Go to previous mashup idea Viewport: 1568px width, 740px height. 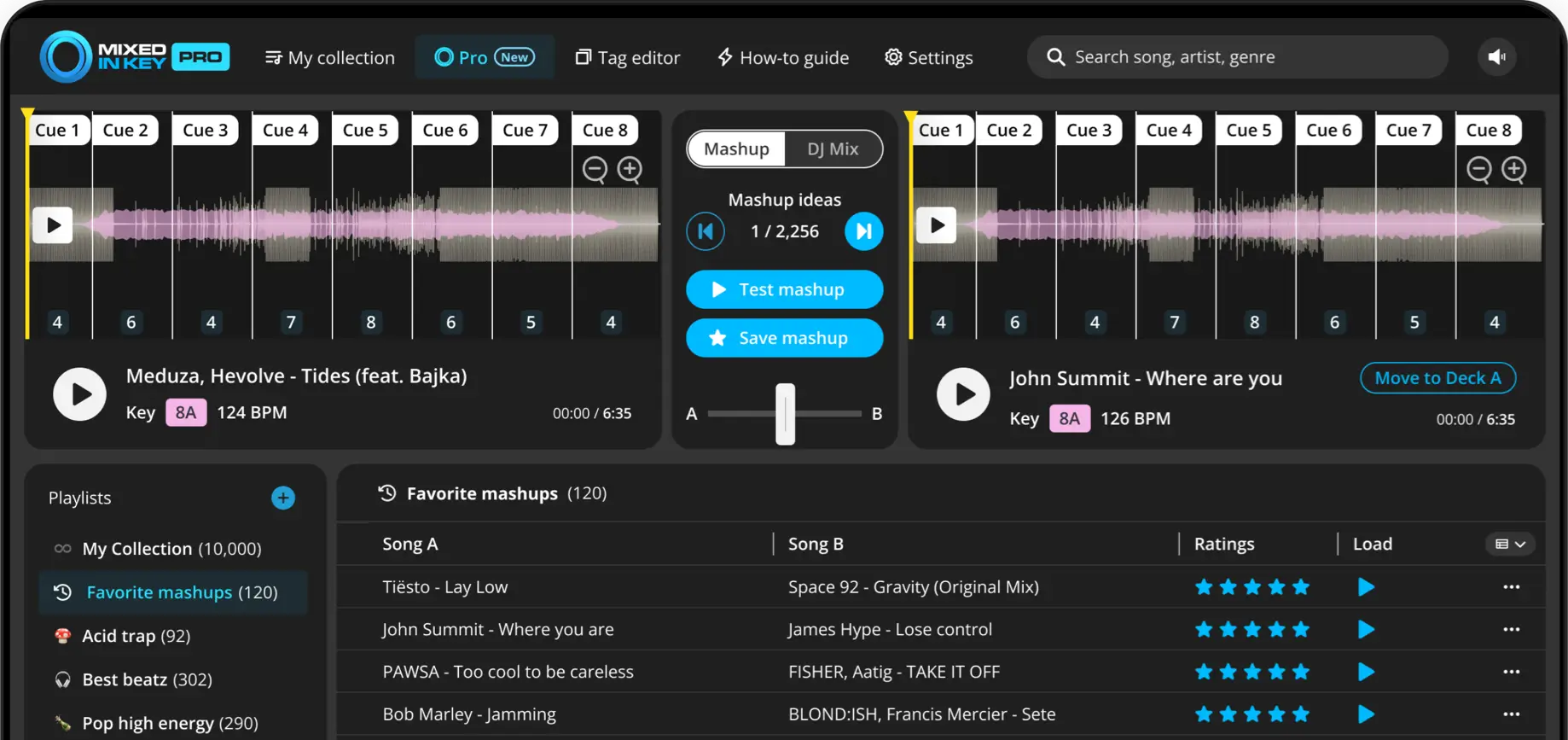click(x=706, y=231)
